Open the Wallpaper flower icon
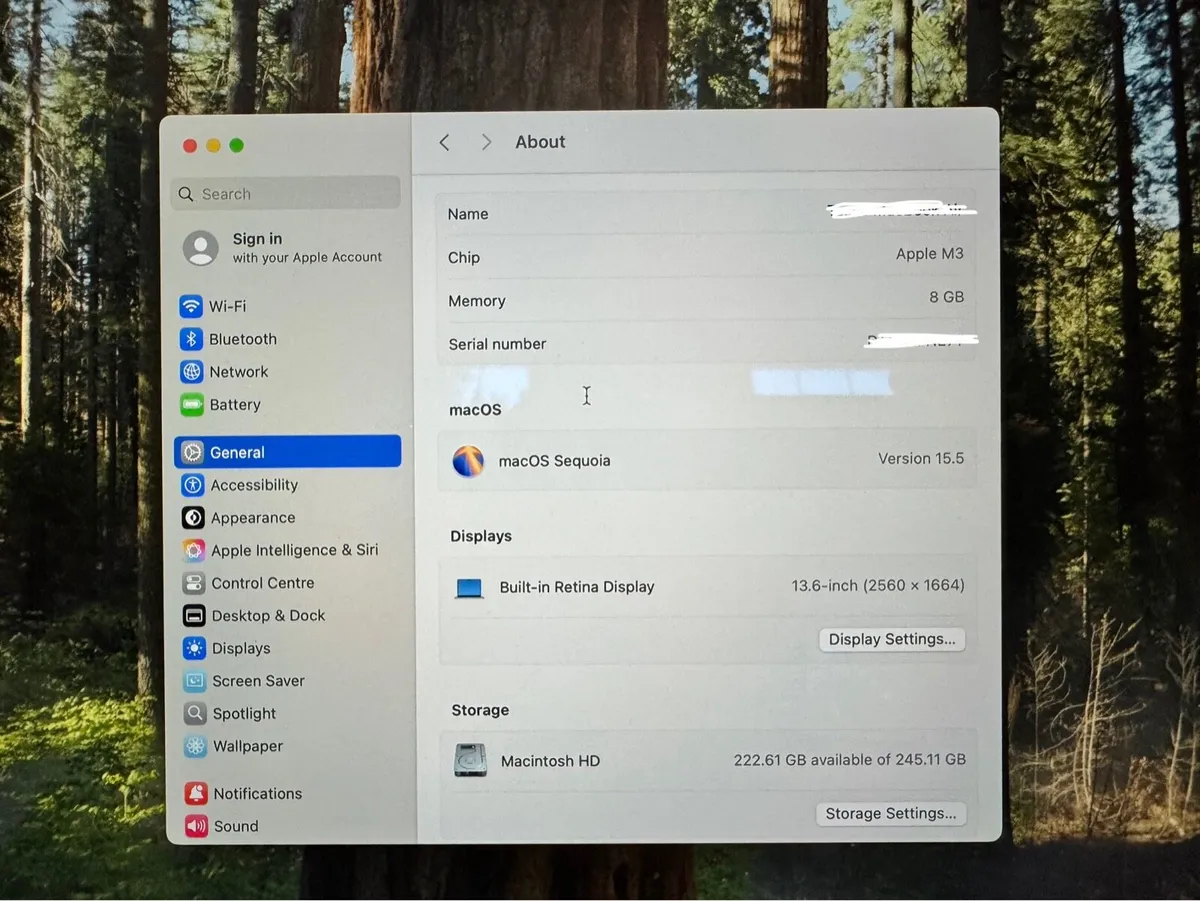Viewport: 1200px width, 901px height. (x=195, y=746)
